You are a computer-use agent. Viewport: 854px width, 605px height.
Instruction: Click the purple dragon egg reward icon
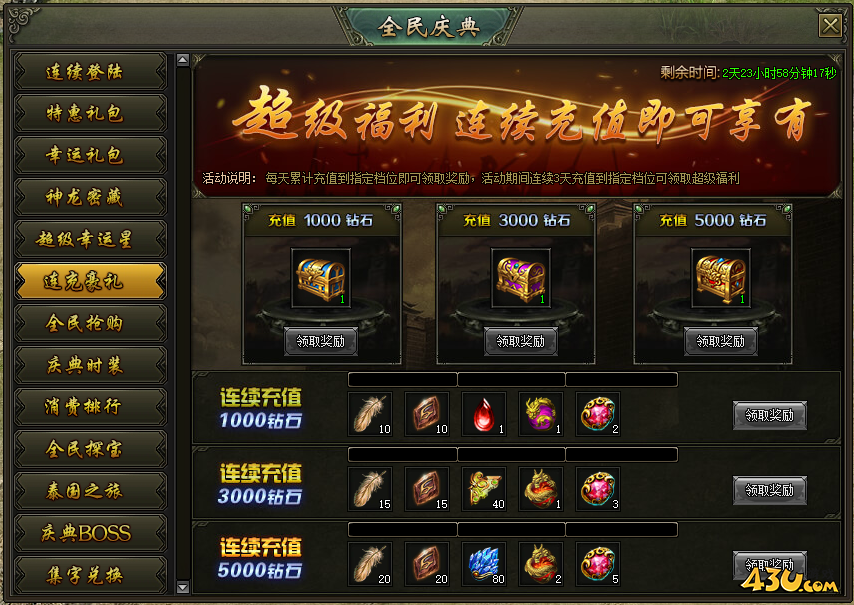click(541, 414)
